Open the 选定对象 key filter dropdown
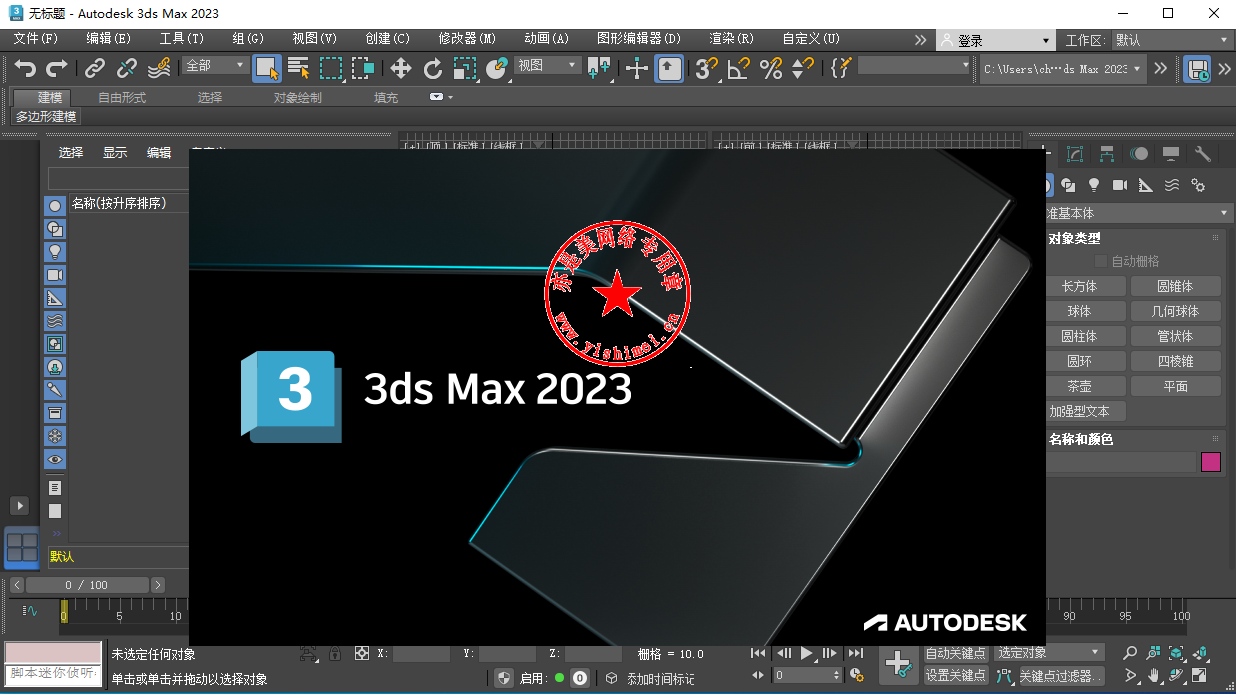The image size is (1236, 694). tap(1049, 652)
